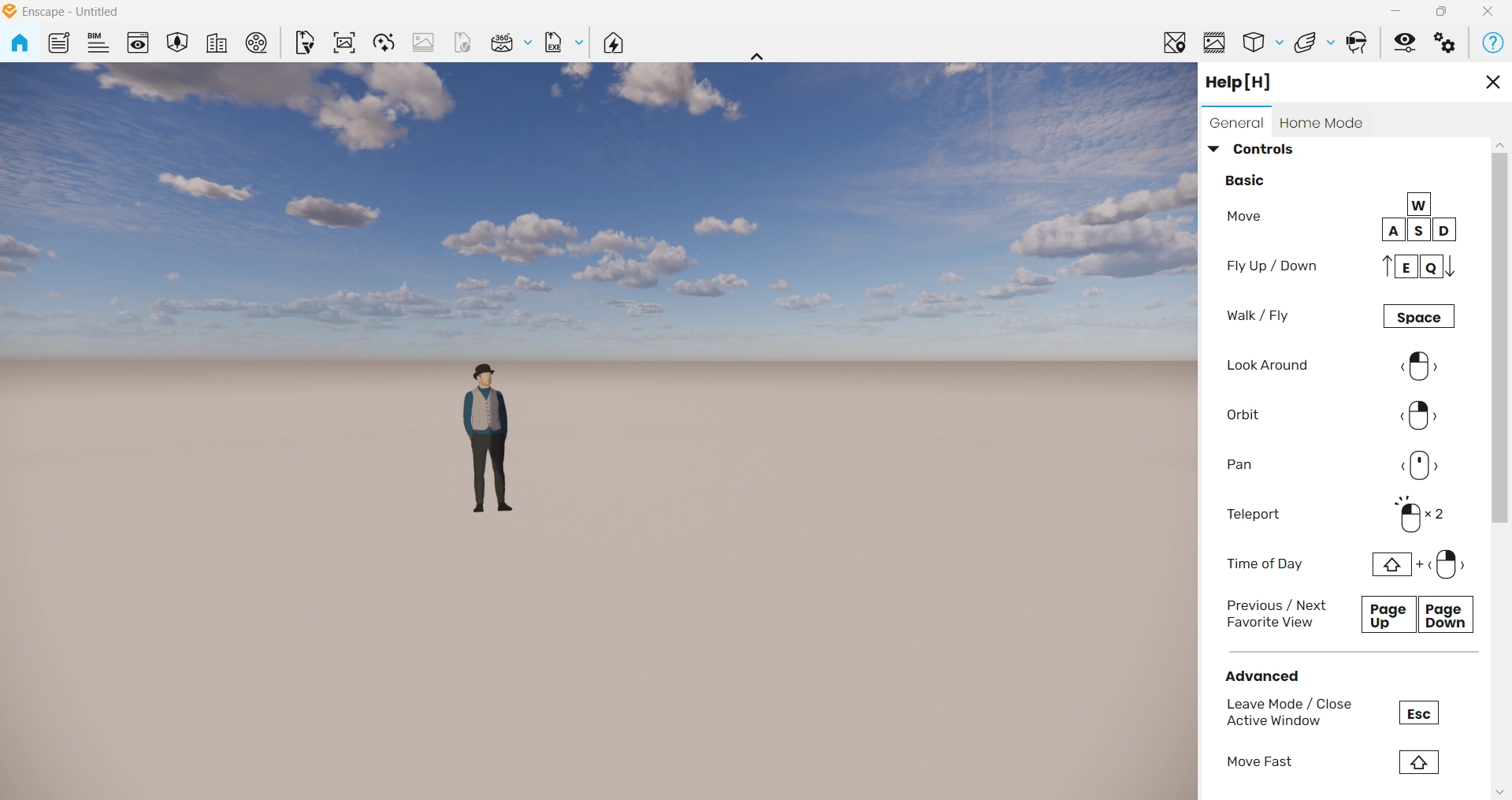Toggle the safe frame icon
The width and height of the screenshot is (1512, 800).
point(1214,43)
